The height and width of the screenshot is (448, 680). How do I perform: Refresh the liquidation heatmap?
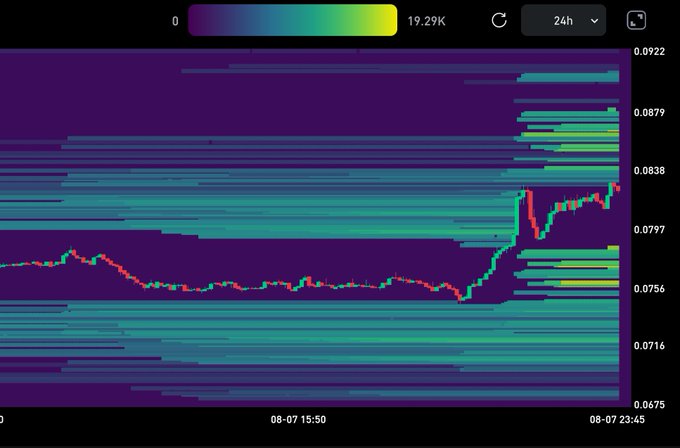(499, 20)
